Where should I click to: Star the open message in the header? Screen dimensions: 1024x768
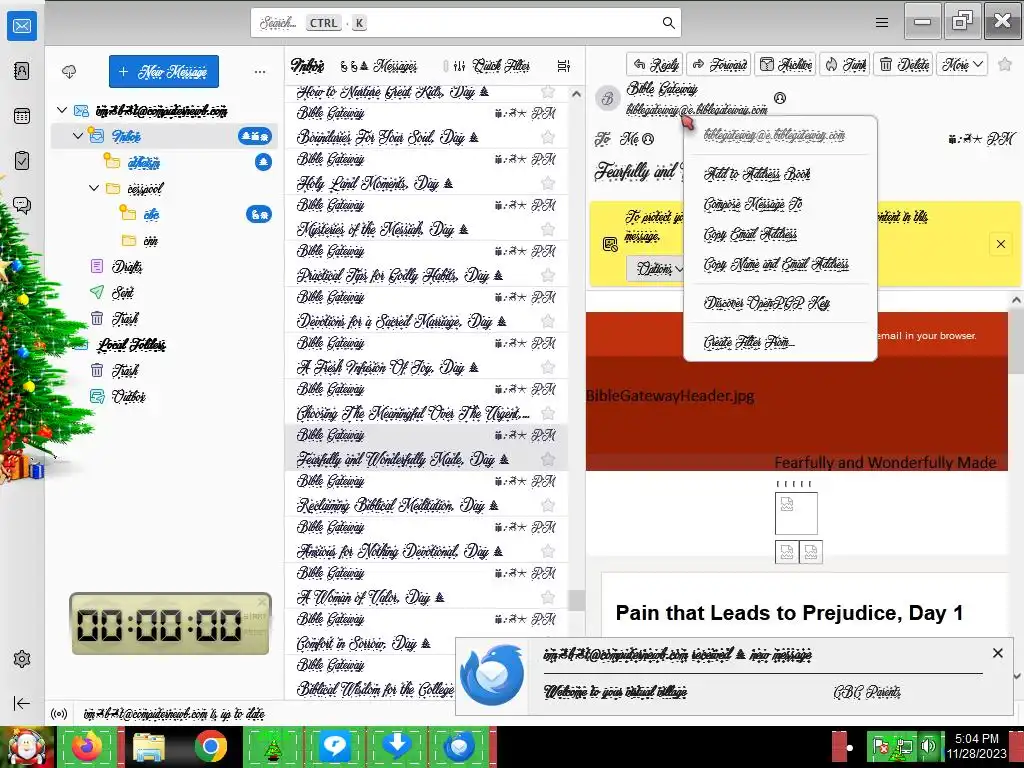(1005, 64)
